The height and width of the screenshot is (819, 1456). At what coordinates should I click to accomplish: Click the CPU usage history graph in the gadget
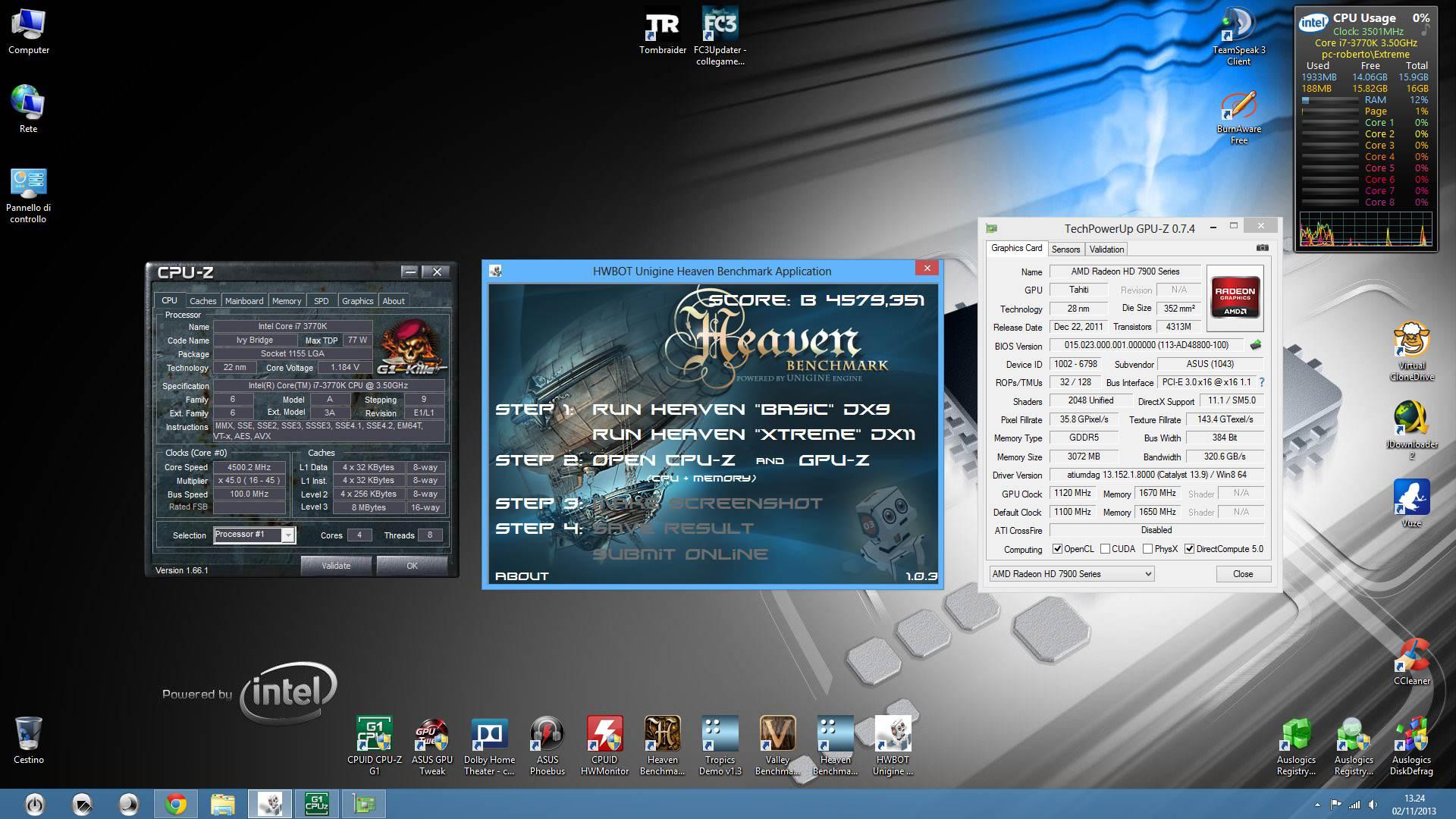[x=1366, y=230]
